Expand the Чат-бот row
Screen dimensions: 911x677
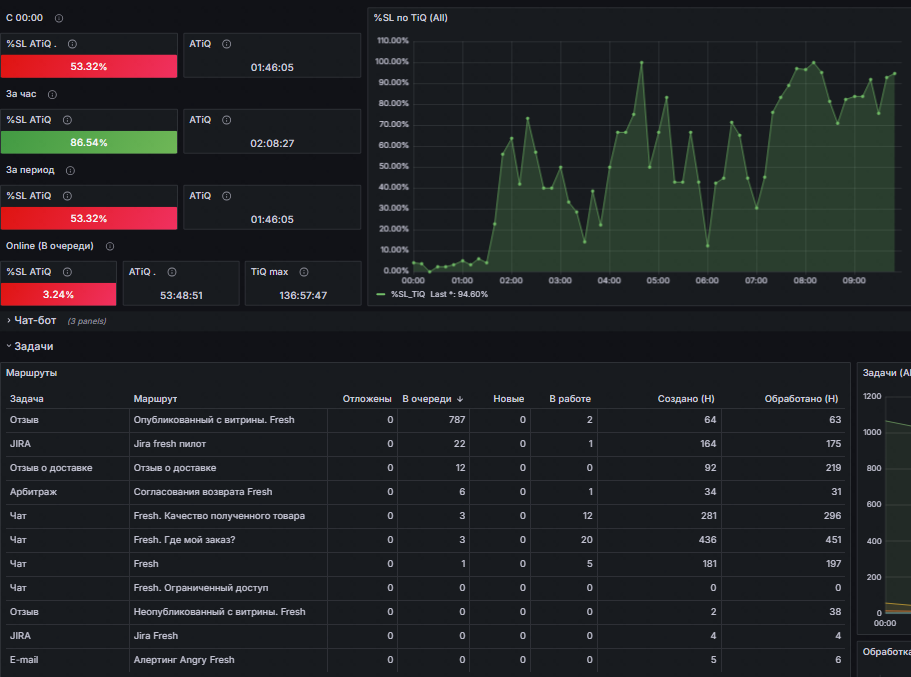(35, 320)
